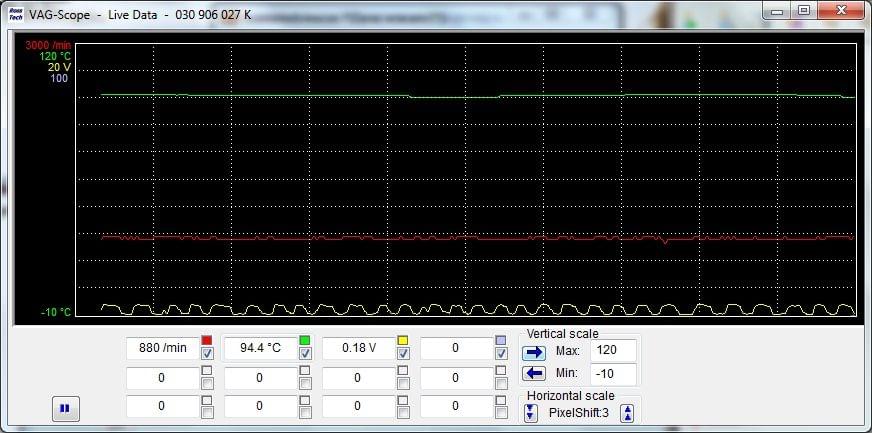Image resolution: width=872 pixels, height=433 pixels.
Task: Click the Vertical scale group label
Action: (562, 334)
